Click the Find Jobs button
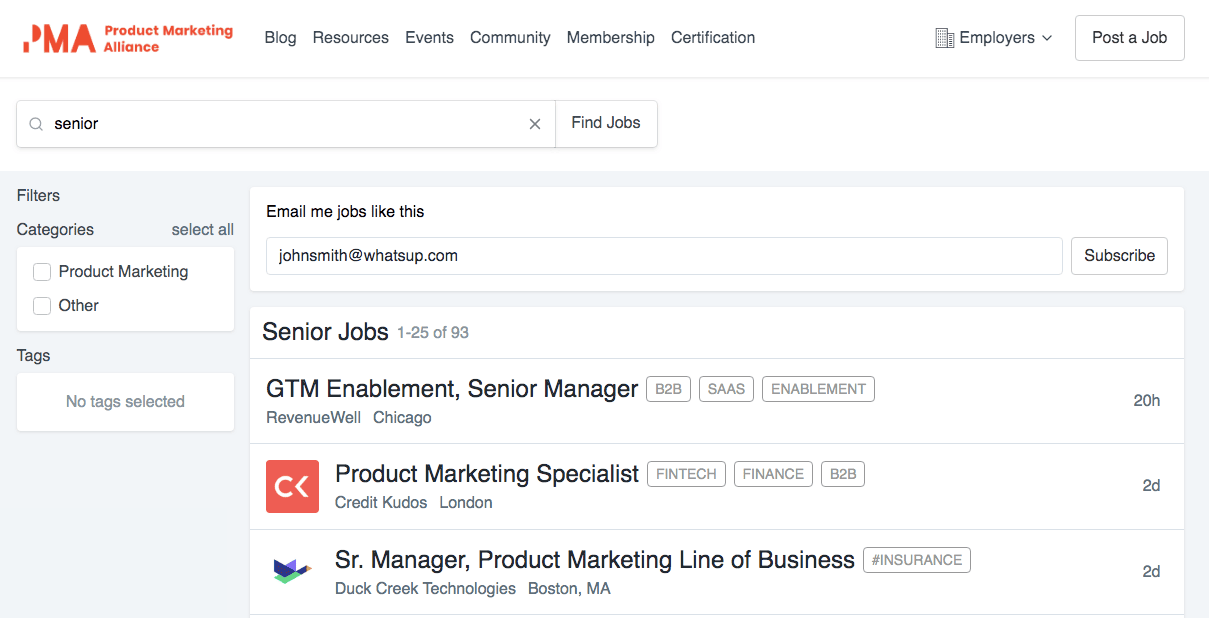This screenshot has width=1209, height=618. (x=606, y=123)
